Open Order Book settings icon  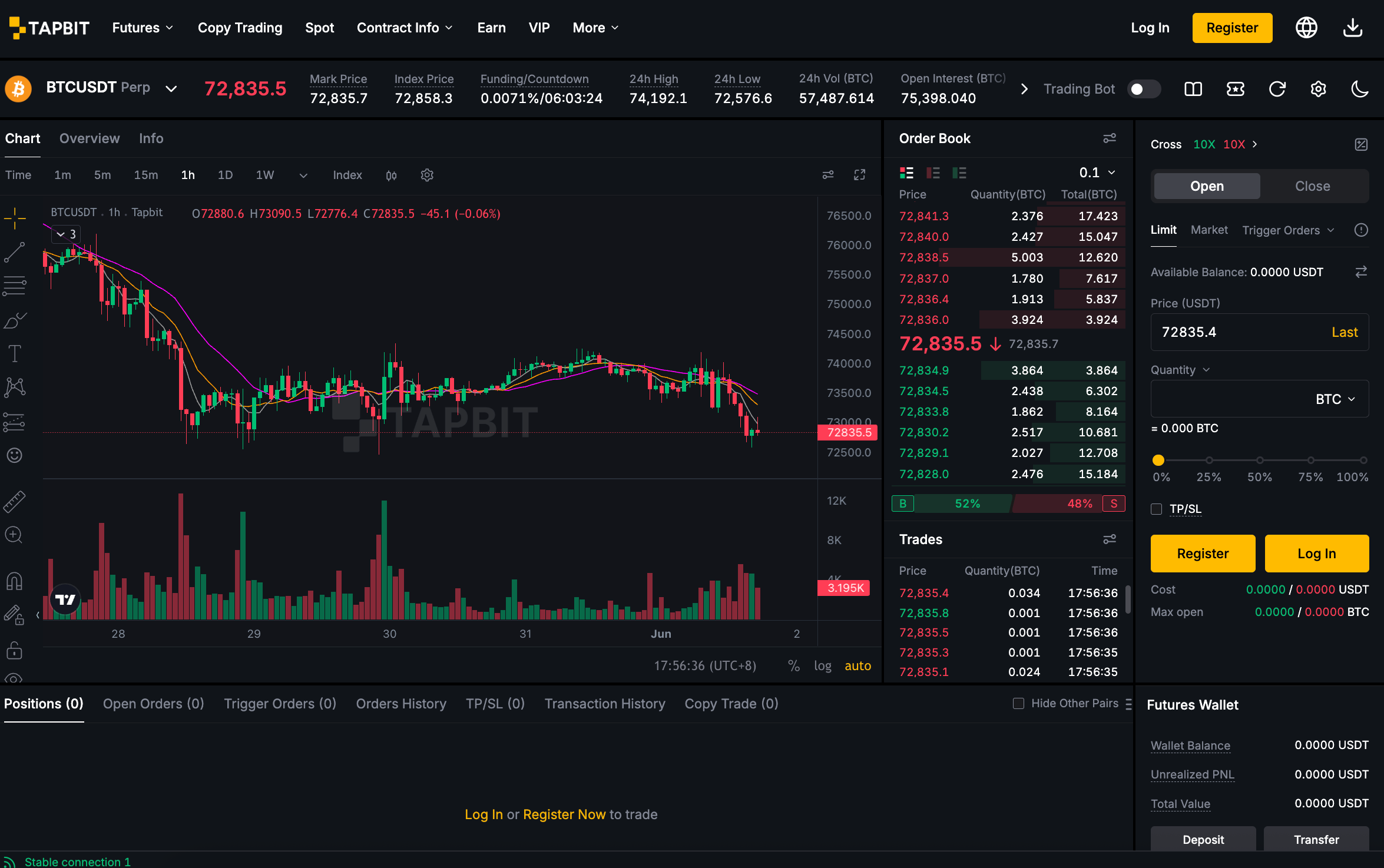point(1110,138)
